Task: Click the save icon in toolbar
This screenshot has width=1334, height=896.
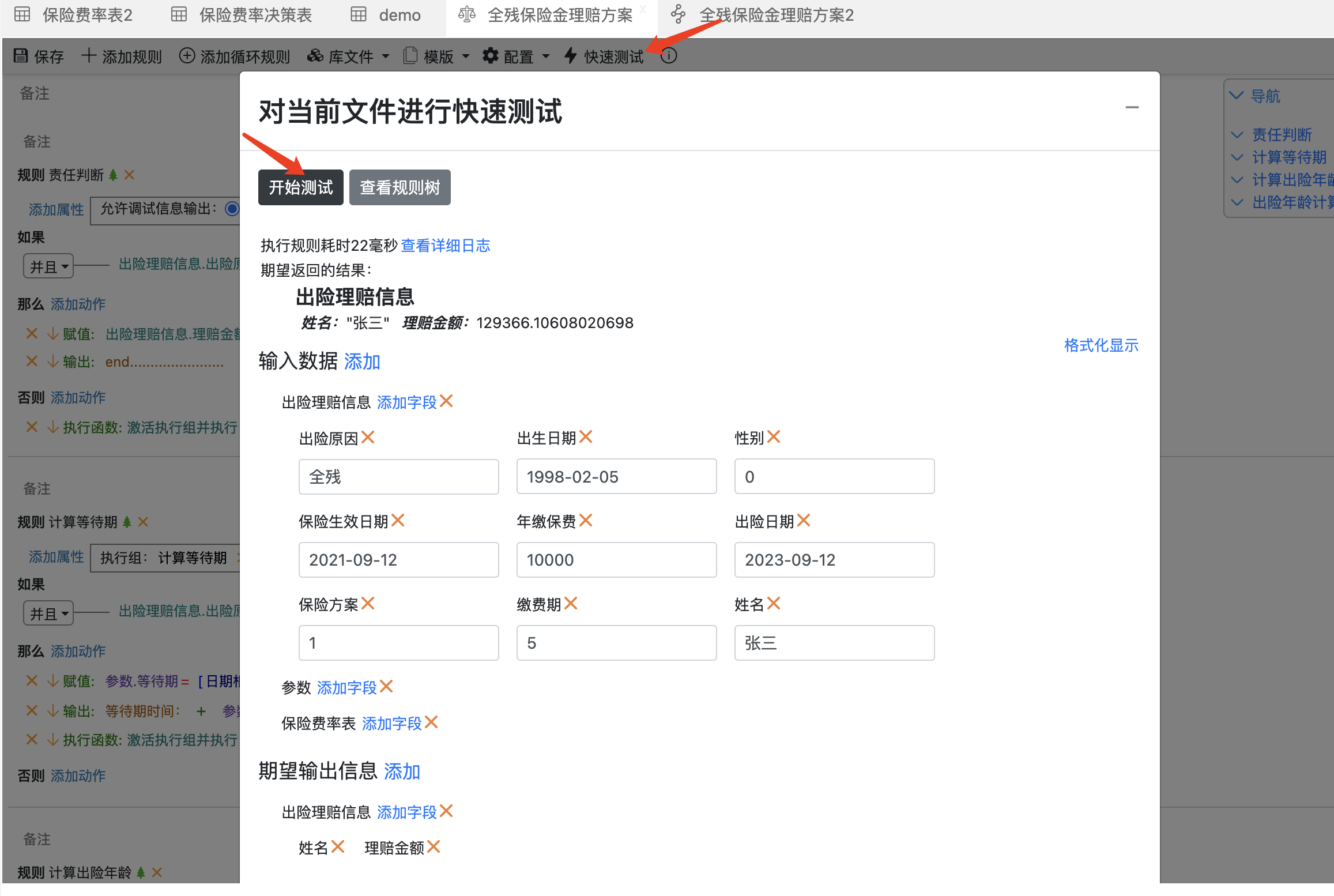Action: [21, 56]
